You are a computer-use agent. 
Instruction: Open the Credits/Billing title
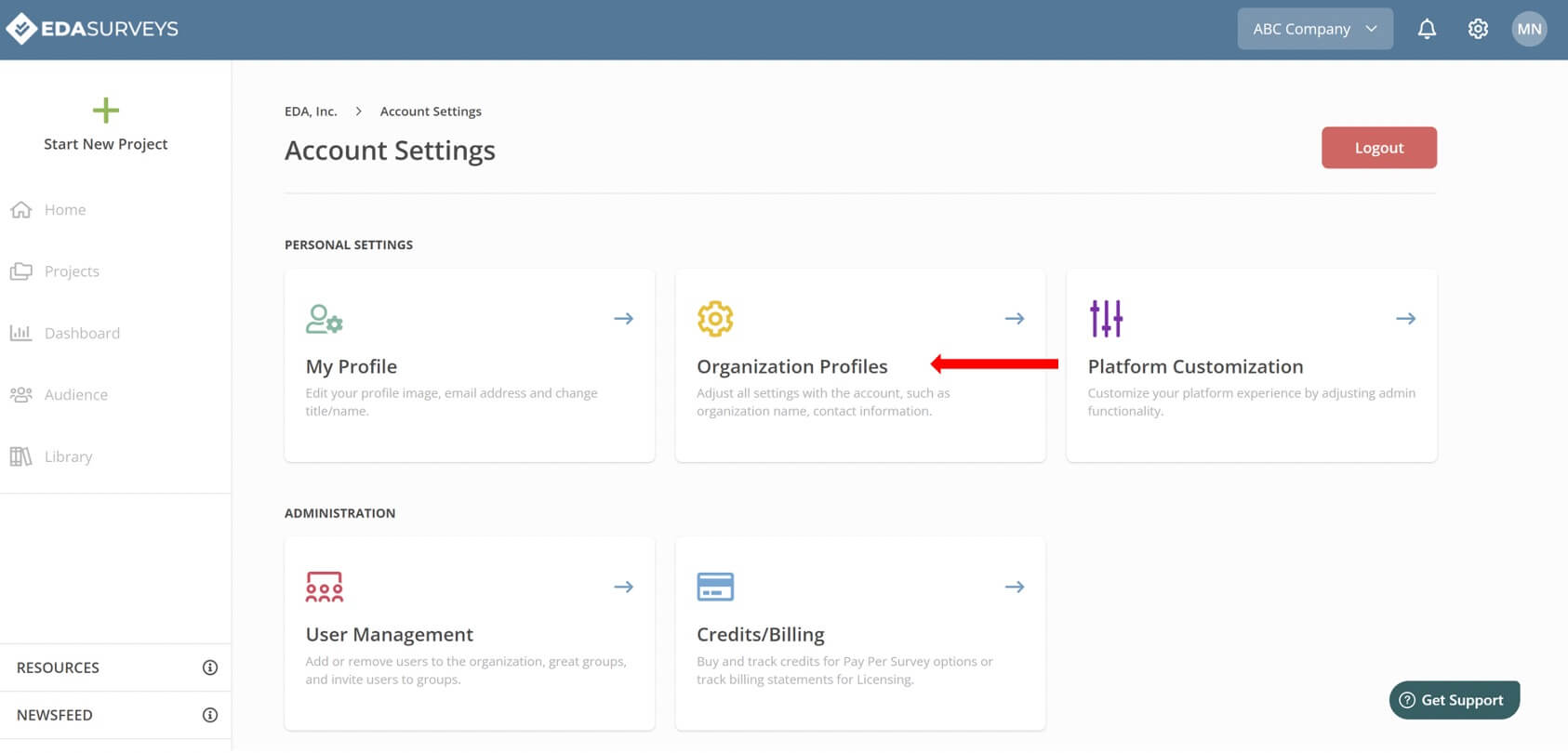(761, 634)
